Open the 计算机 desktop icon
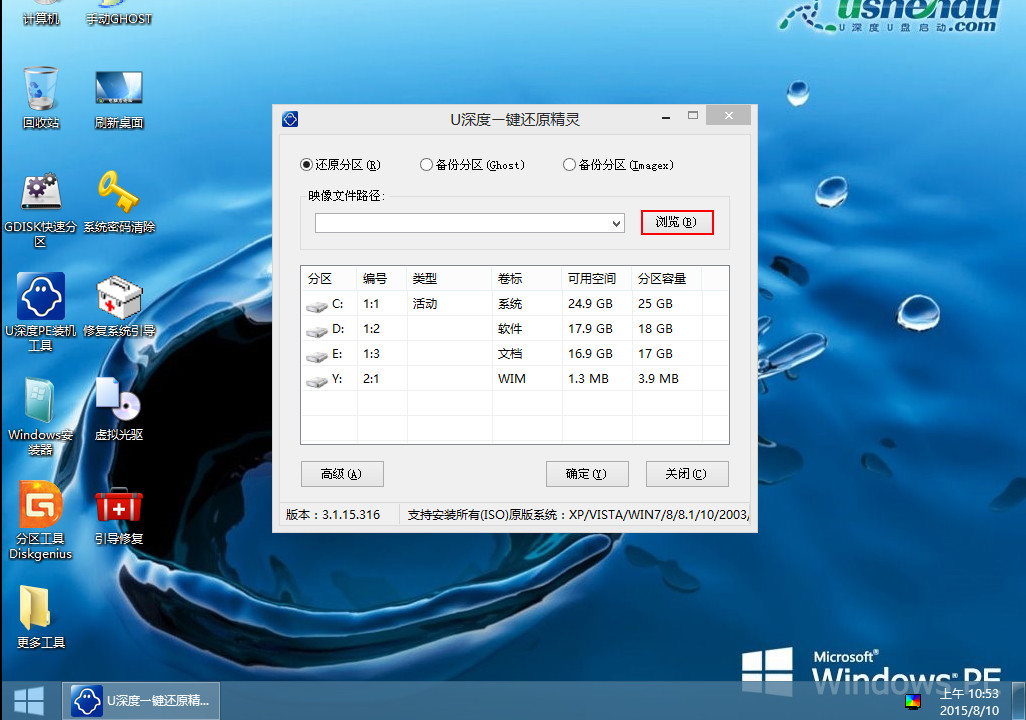Viewport: 1026px width, 720px height. tap(41, 12)
